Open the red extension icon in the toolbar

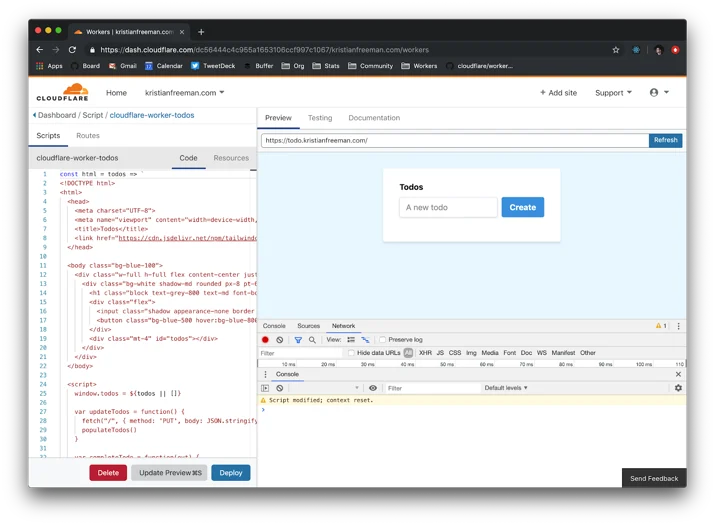(x=675, y=50)
